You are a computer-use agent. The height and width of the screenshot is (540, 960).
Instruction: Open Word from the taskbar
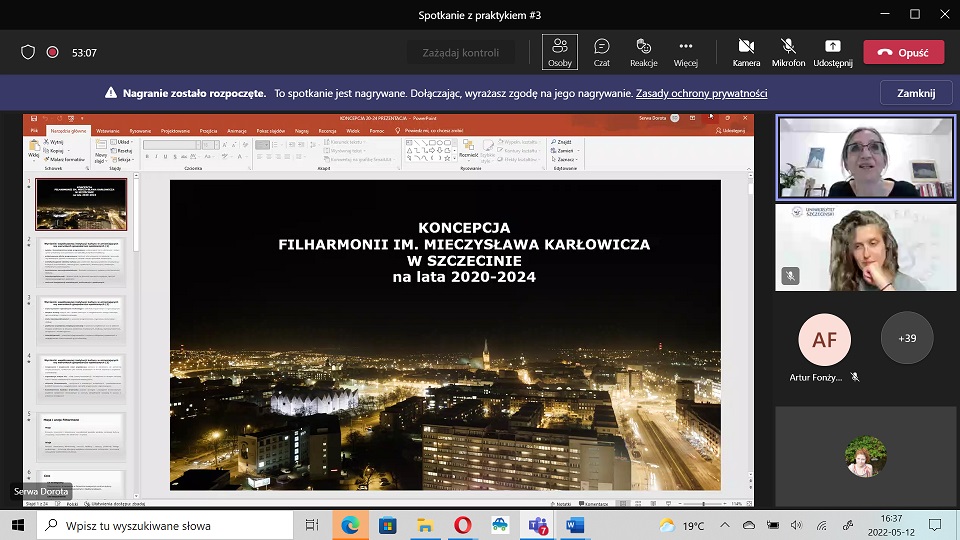tap(575, 525)
